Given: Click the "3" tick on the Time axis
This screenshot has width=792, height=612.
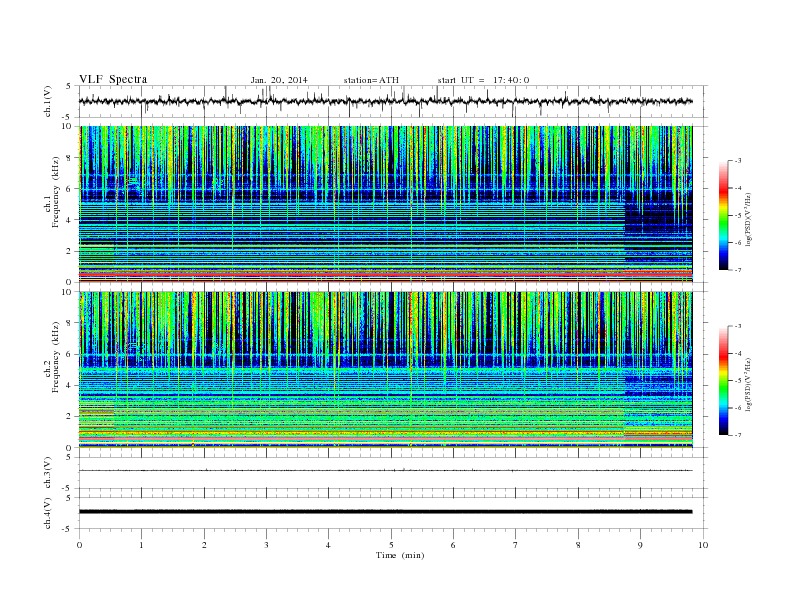Looking at the screenshot, I should point(267,545).
